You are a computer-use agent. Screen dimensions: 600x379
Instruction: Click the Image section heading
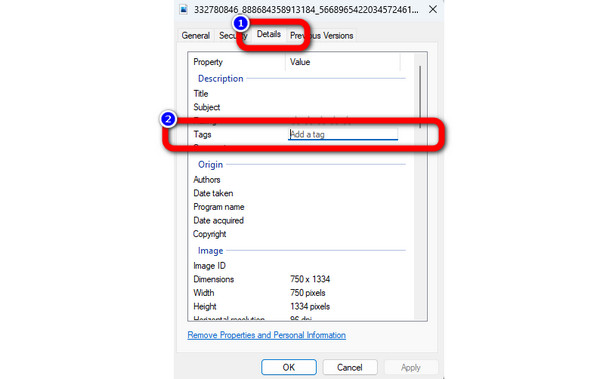[210, 251]
